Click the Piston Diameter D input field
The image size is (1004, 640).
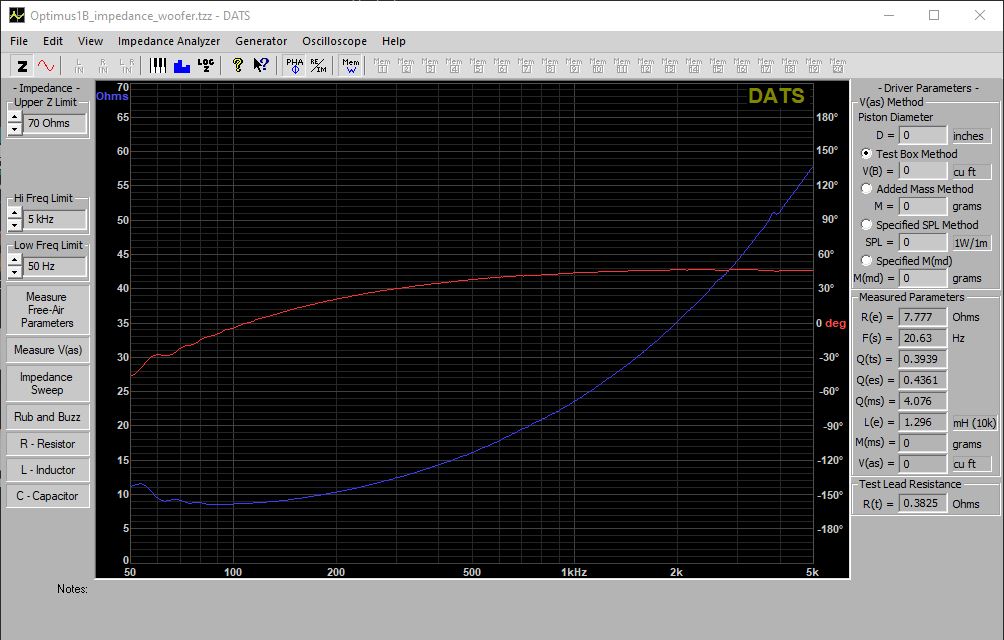(x=923, y=135)
